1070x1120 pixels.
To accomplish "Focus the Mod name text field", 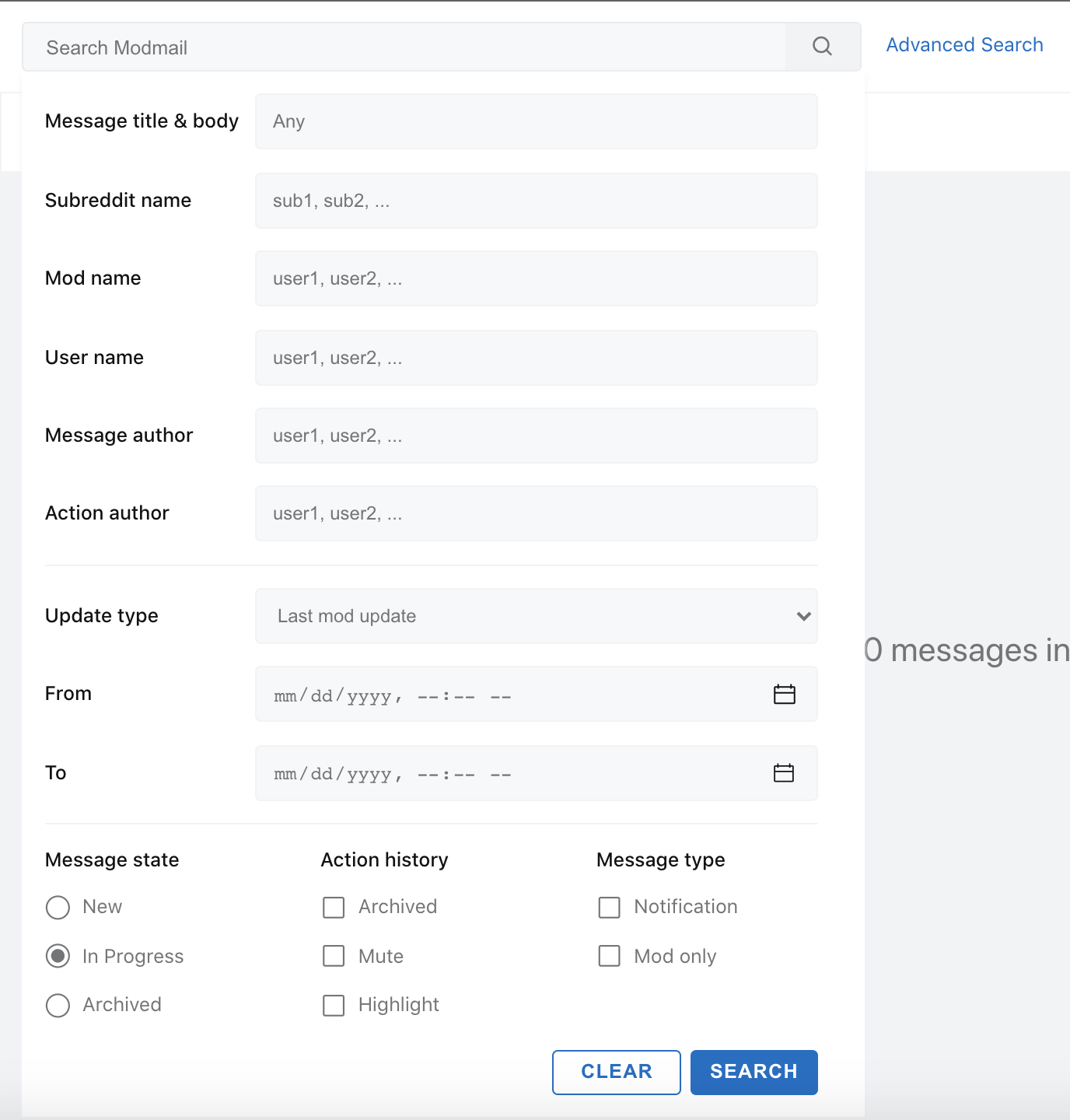I will [536, 278].
